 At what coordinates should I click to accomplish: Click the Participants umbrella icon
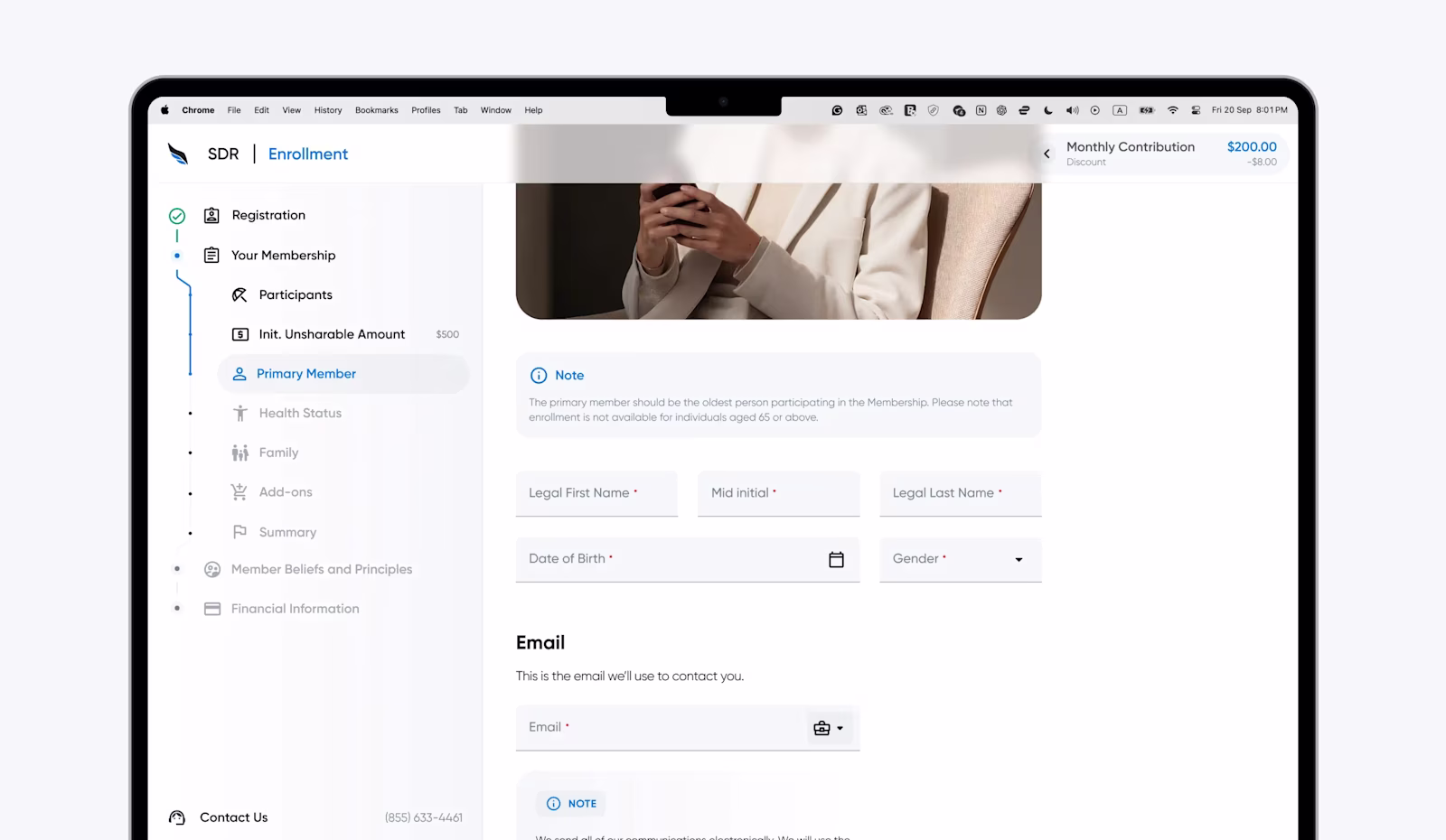(239, 294)
